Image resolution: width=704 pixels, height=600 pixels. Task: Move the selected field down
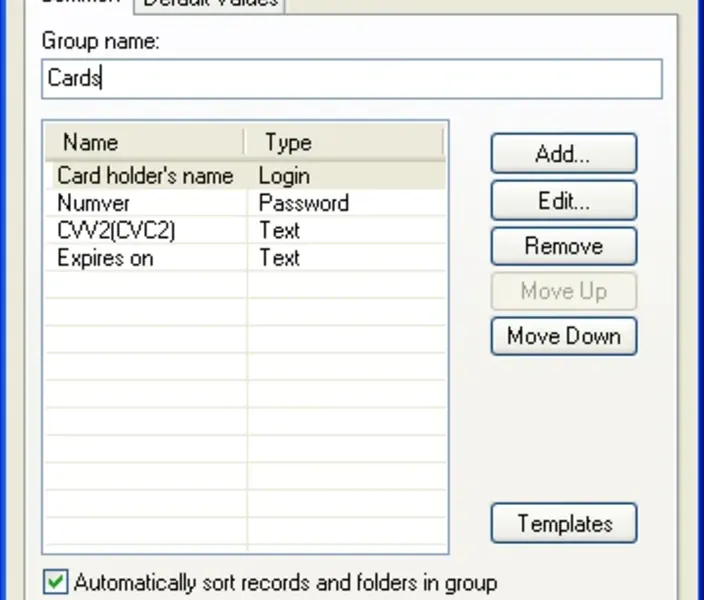(563, 337)
